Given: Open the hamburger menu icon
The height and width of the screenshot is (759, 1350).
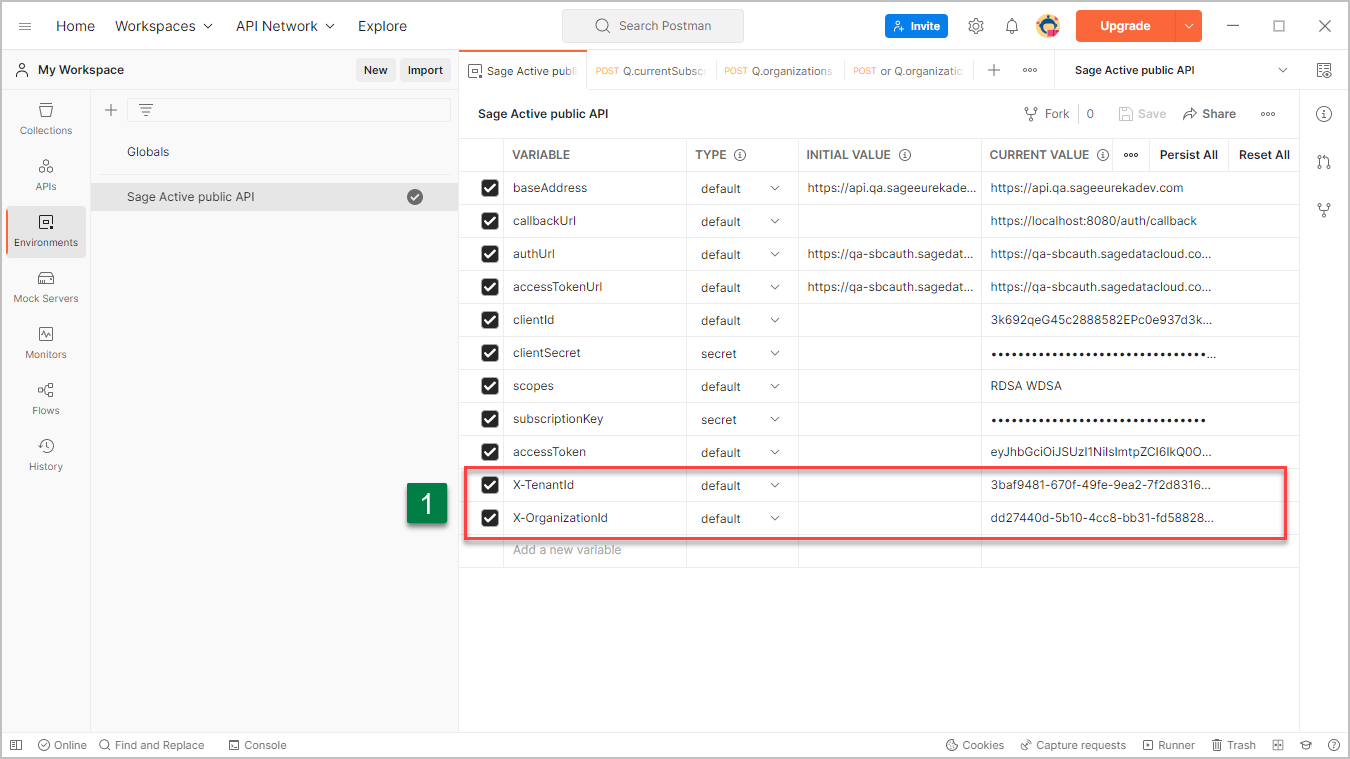Looking at the screenshot, I should [x=25, y=26].
